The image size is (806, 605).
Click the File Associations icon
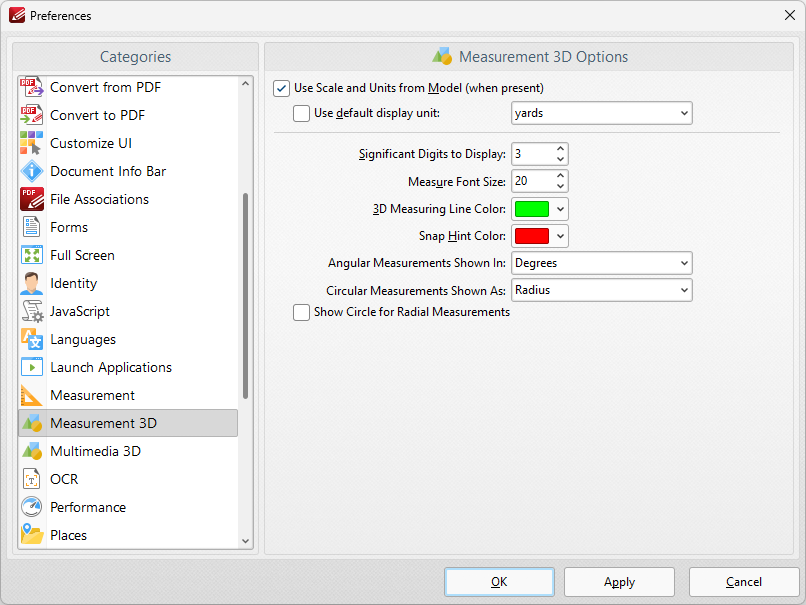point(31,199)
